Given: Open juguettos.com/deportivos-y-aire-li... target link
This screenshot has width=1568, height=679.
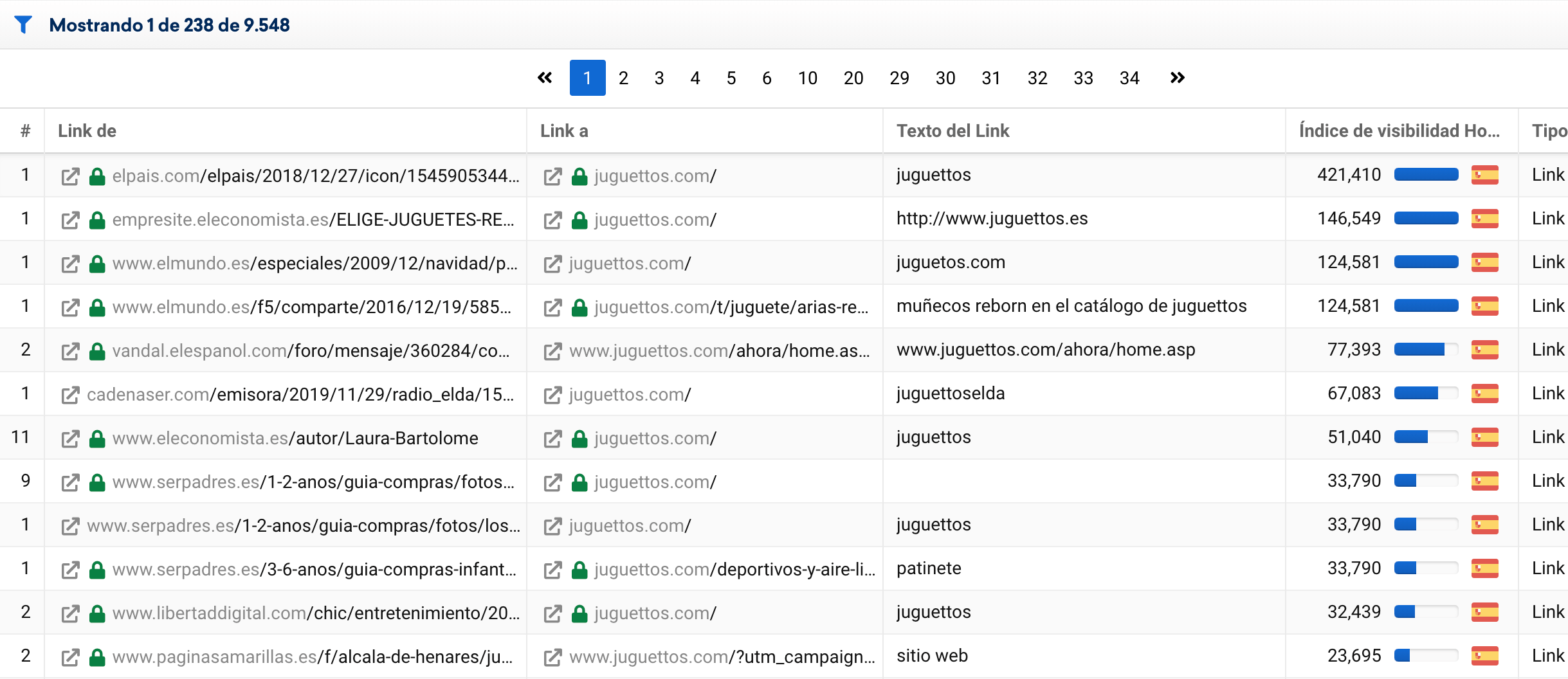Looking at the screenshot, I should [x=734, y=570].
